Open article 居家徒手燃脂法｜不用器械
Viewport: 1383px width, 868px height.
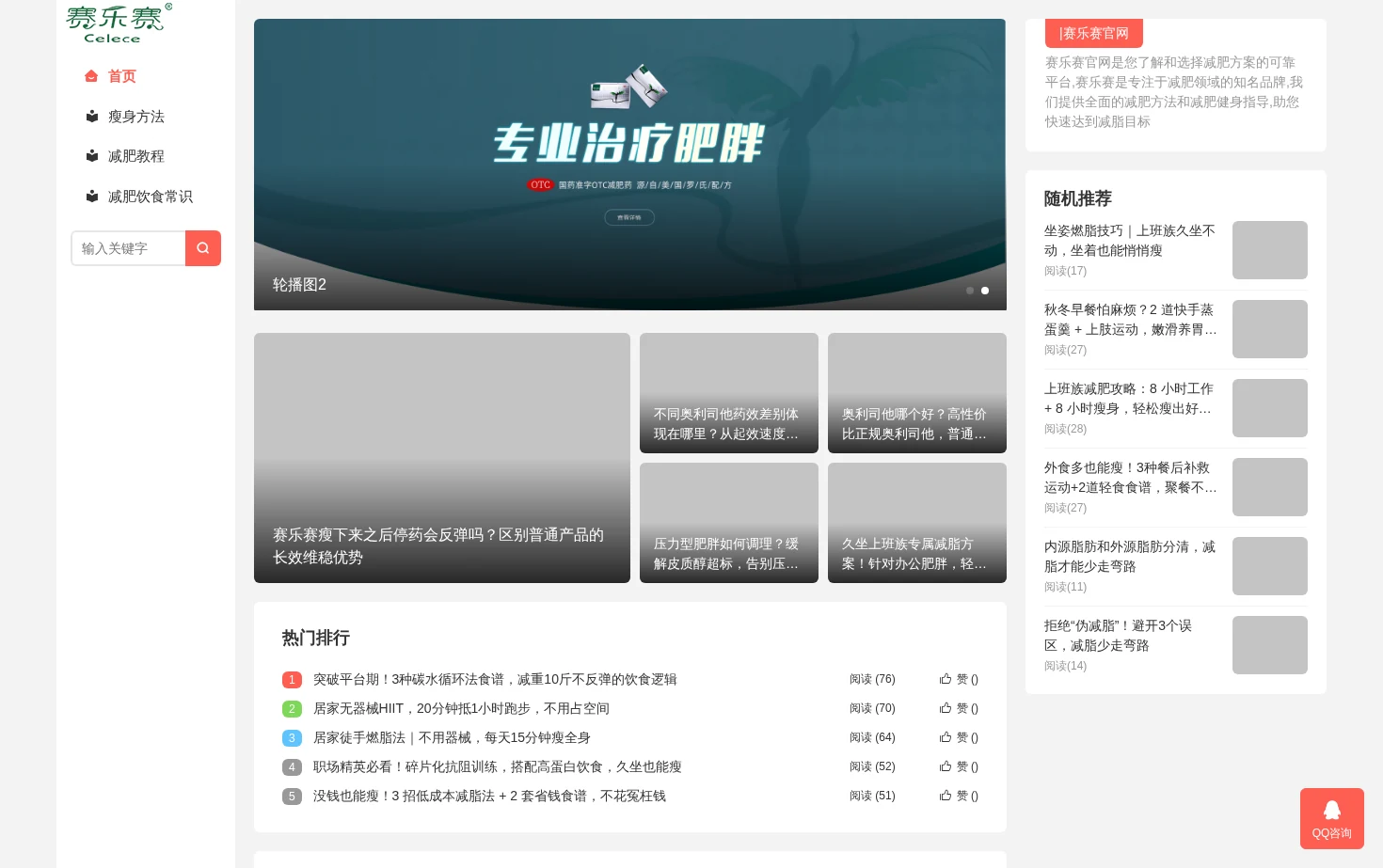(x=452, y=737)
